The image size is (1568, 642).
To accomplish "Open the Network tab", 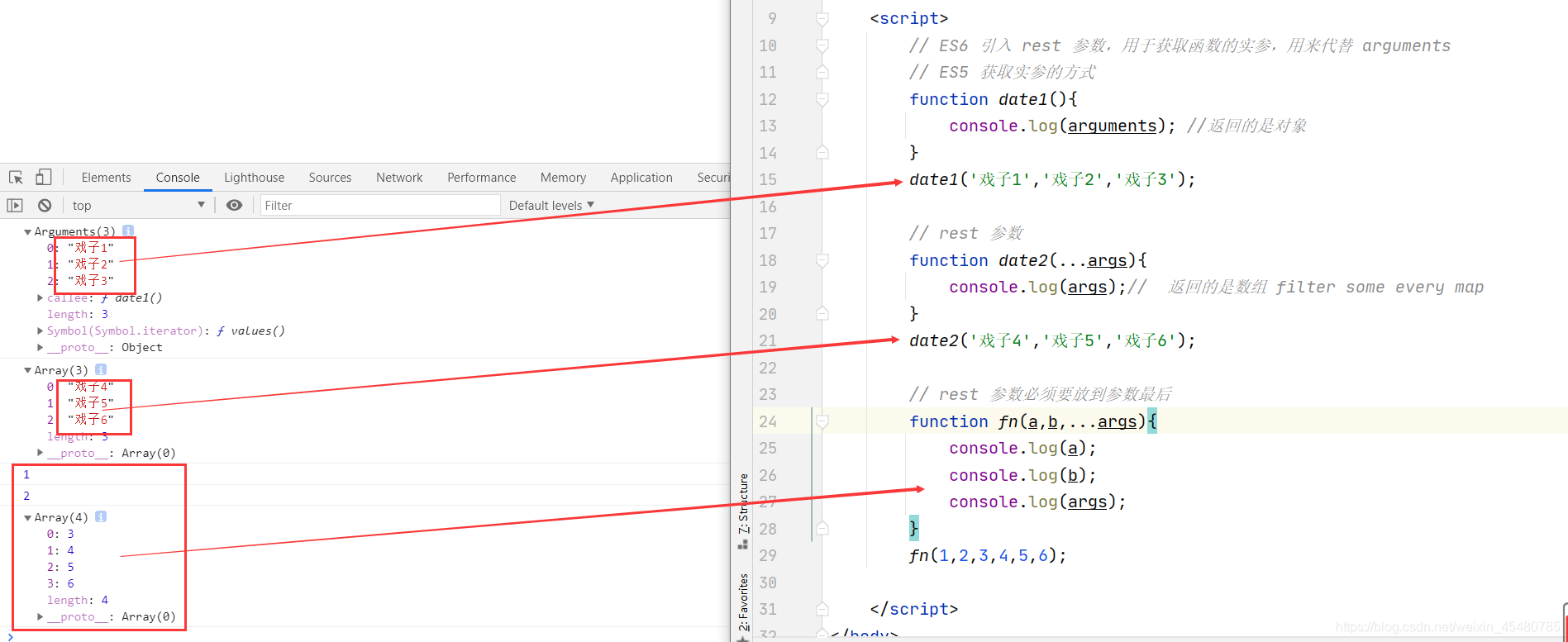I will 399,178.
